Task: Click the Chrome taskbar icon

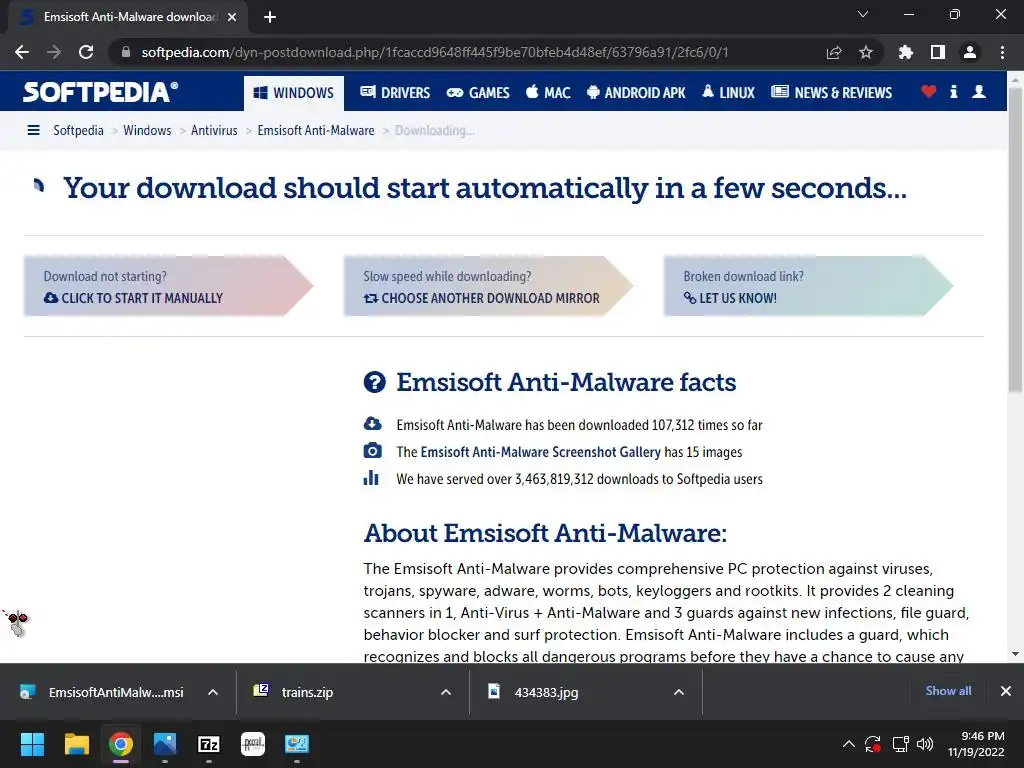Action: point(121,744)
